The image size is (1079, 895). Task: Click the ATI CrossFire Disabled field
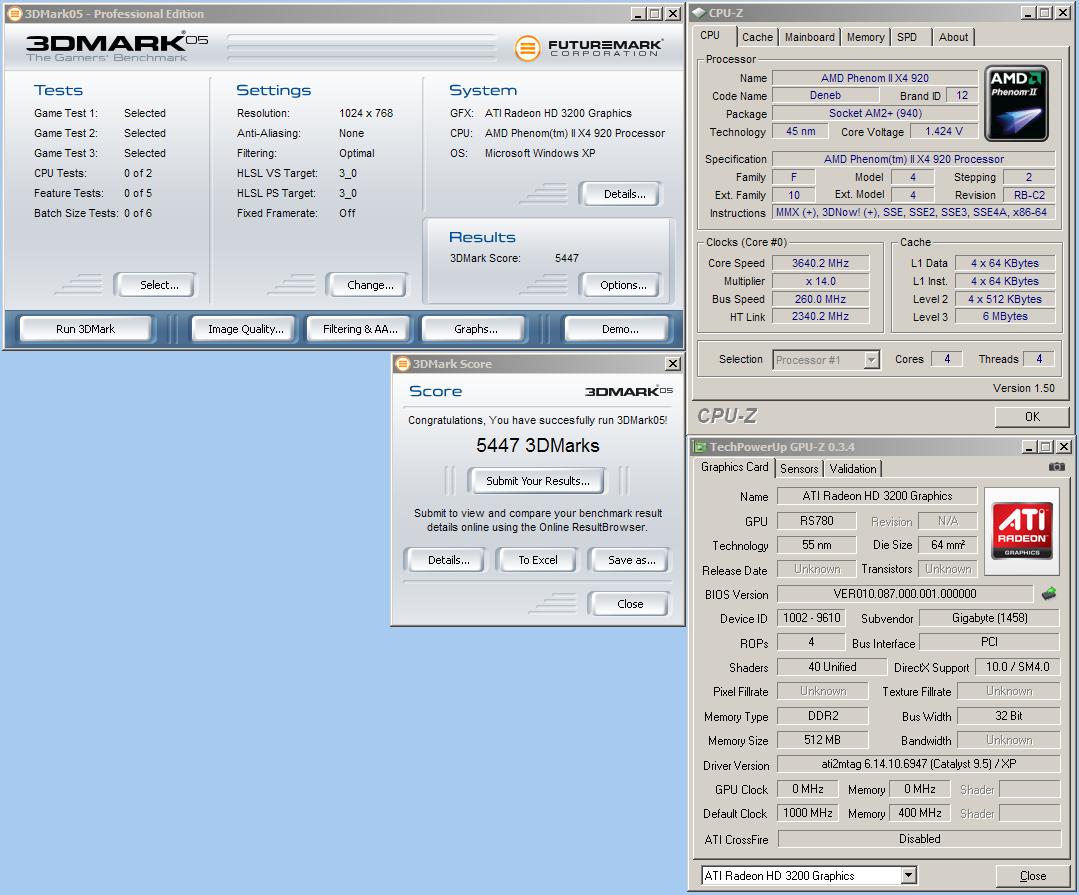coord(919,839)
